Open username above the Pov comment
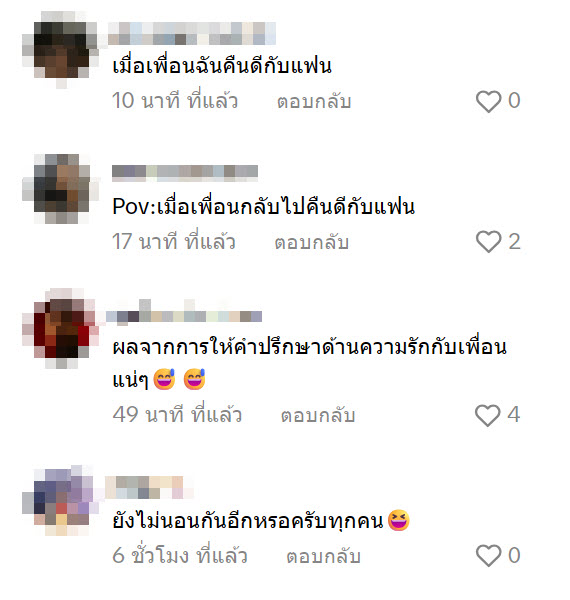The width and height of the screenshot is (570, 600). (185, 173)
